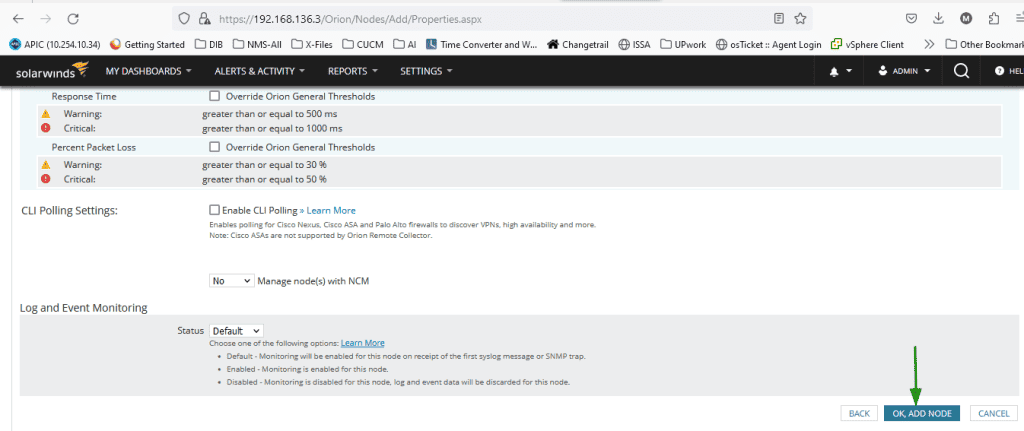The width and height of the screenshot is (1024, 431).
Task: Open the Log and Event Monitoring Status dropdown
Action: point(236,331)
